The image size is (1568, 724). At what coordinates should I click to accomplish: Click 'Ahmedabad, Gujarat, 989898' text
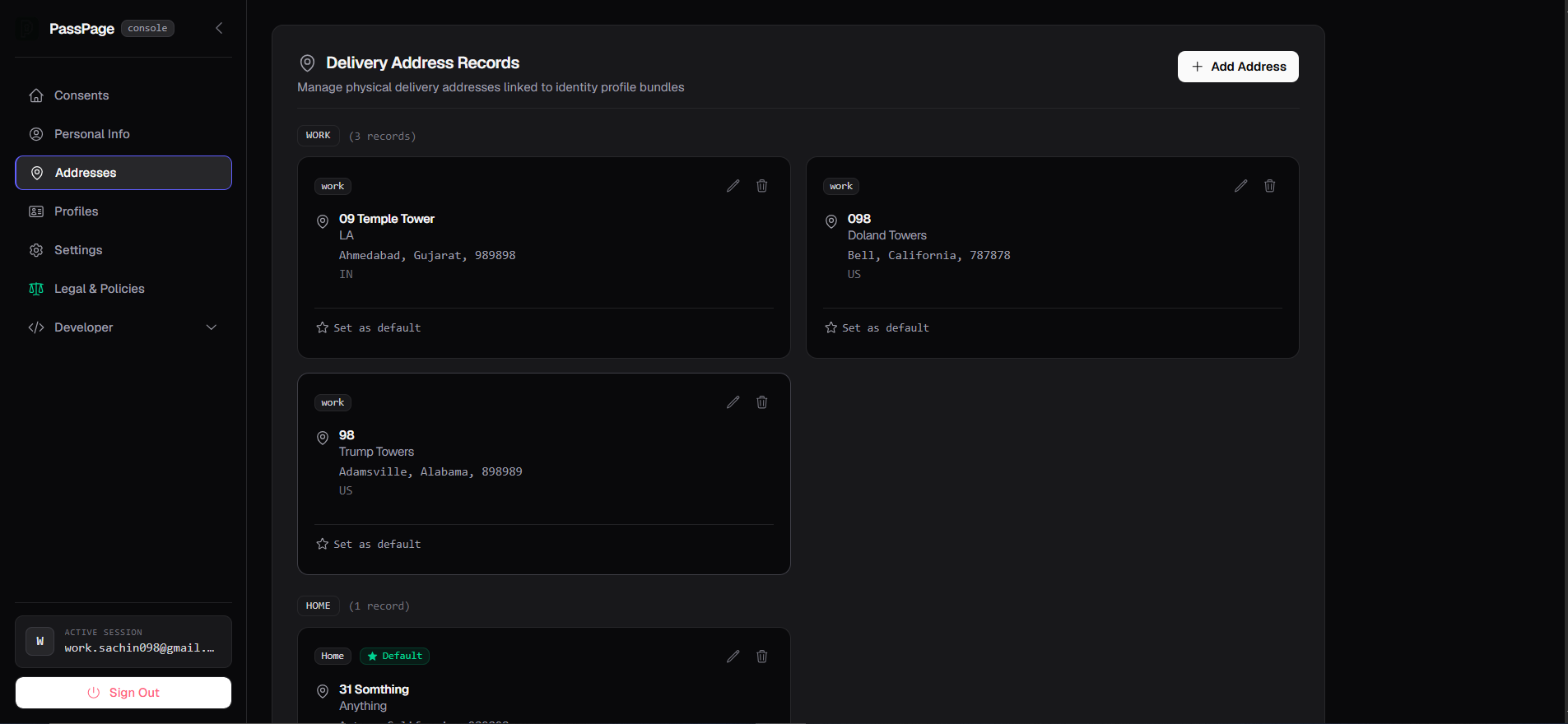(427, 255)
